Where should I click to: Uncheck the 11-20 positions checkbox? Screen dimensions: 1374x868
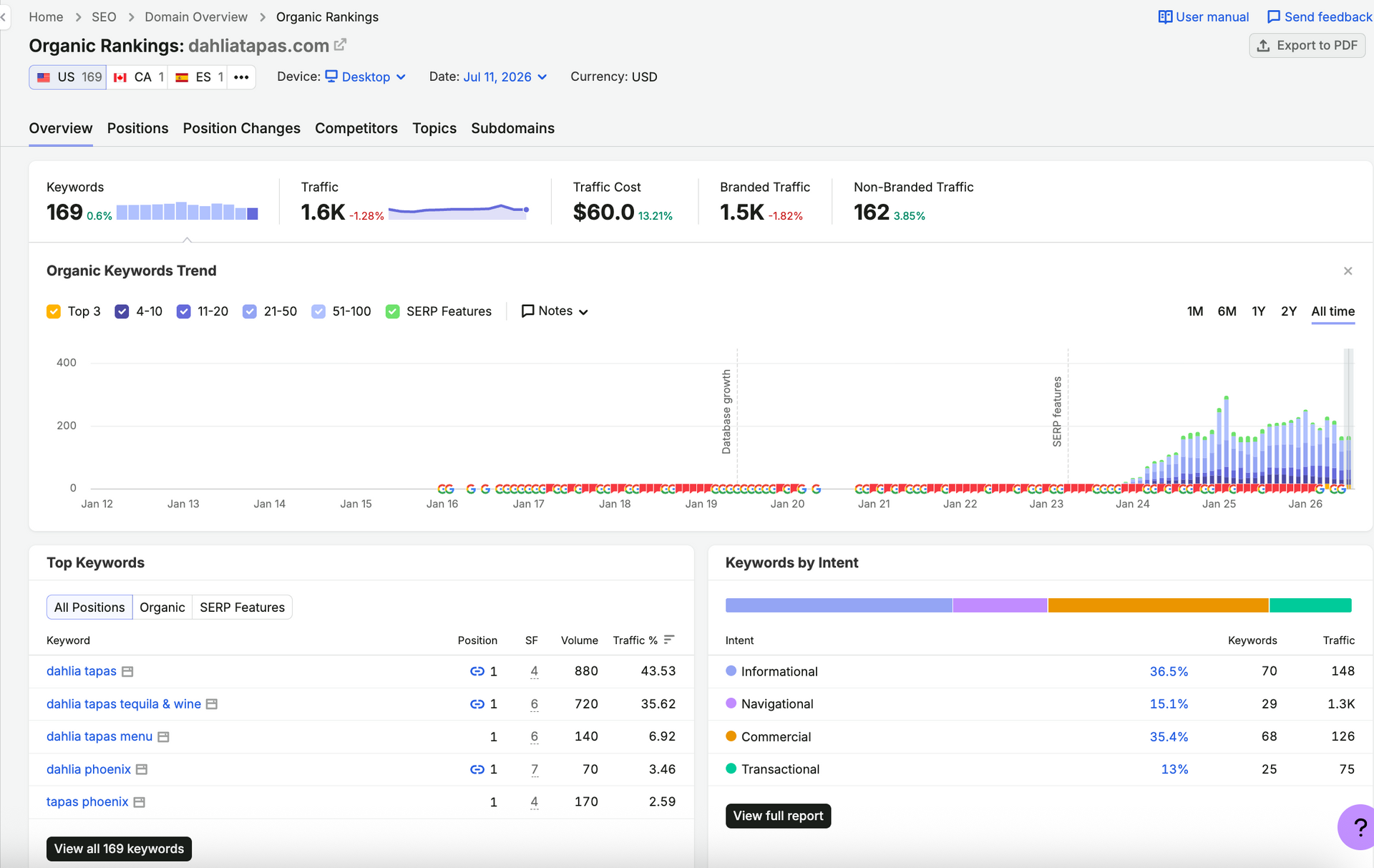pos(184,311)
